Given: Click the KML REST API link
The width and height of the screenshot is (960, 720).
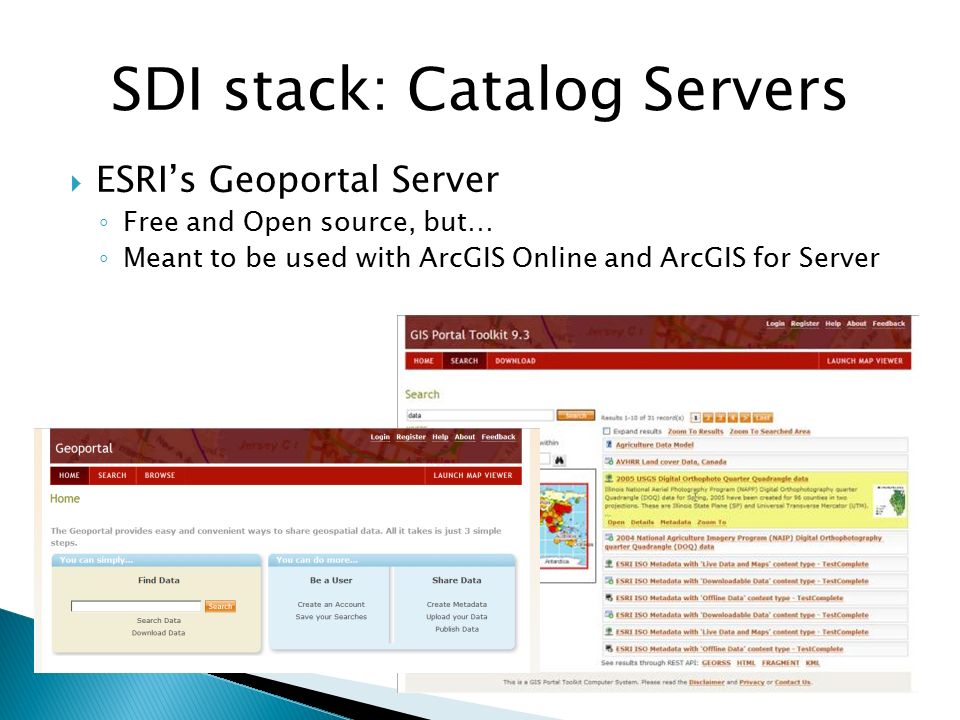Looking at the screenshot, I should pyautogui.click(x=812, y=663).
